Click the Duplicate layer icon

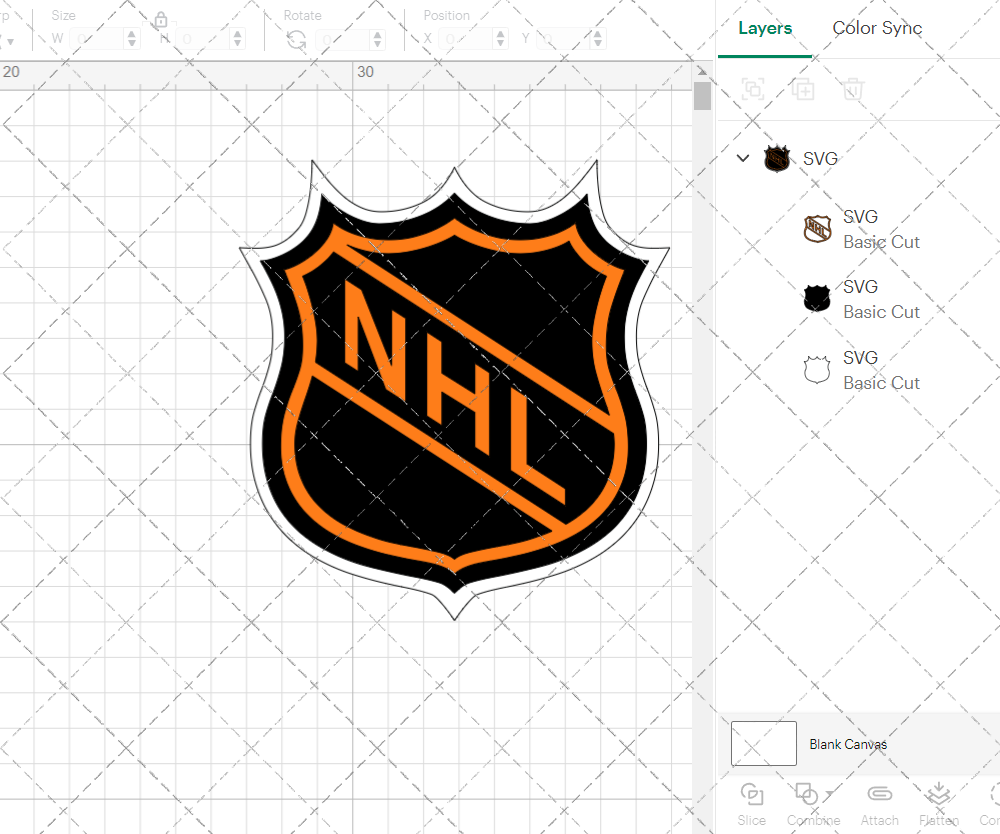click(802, 90)
